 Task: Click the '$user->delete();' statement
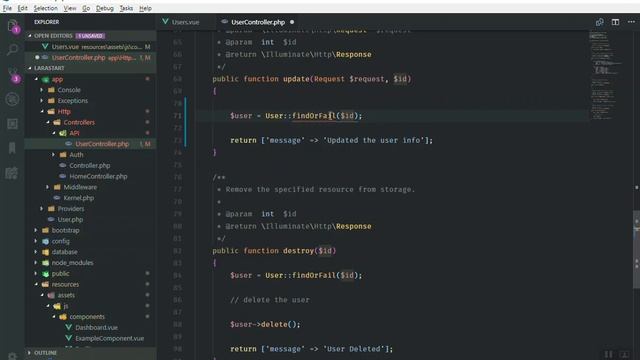click(x=265, y=324)
